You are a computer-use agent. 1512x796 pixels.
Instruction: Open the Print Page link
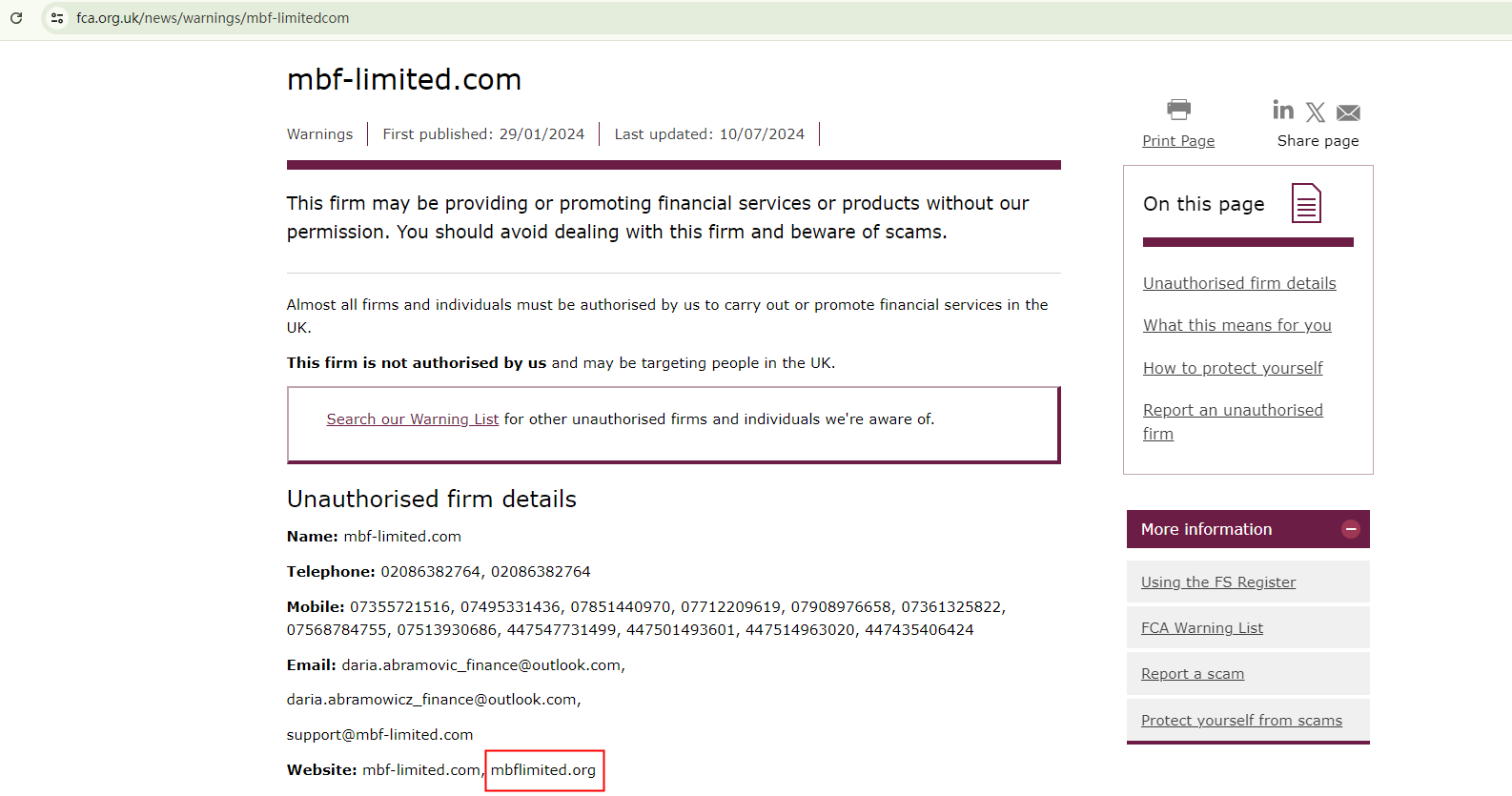coord(1178,141)
